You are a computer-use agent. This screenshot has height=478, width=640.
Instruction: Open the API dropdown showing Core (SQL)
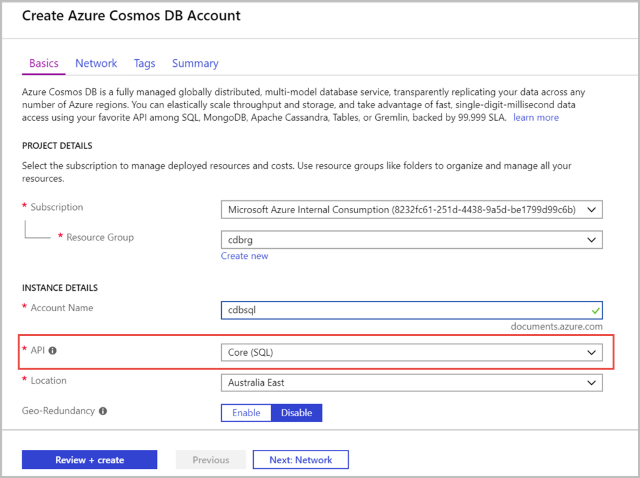pyautogui.click(x=411, y=352)
